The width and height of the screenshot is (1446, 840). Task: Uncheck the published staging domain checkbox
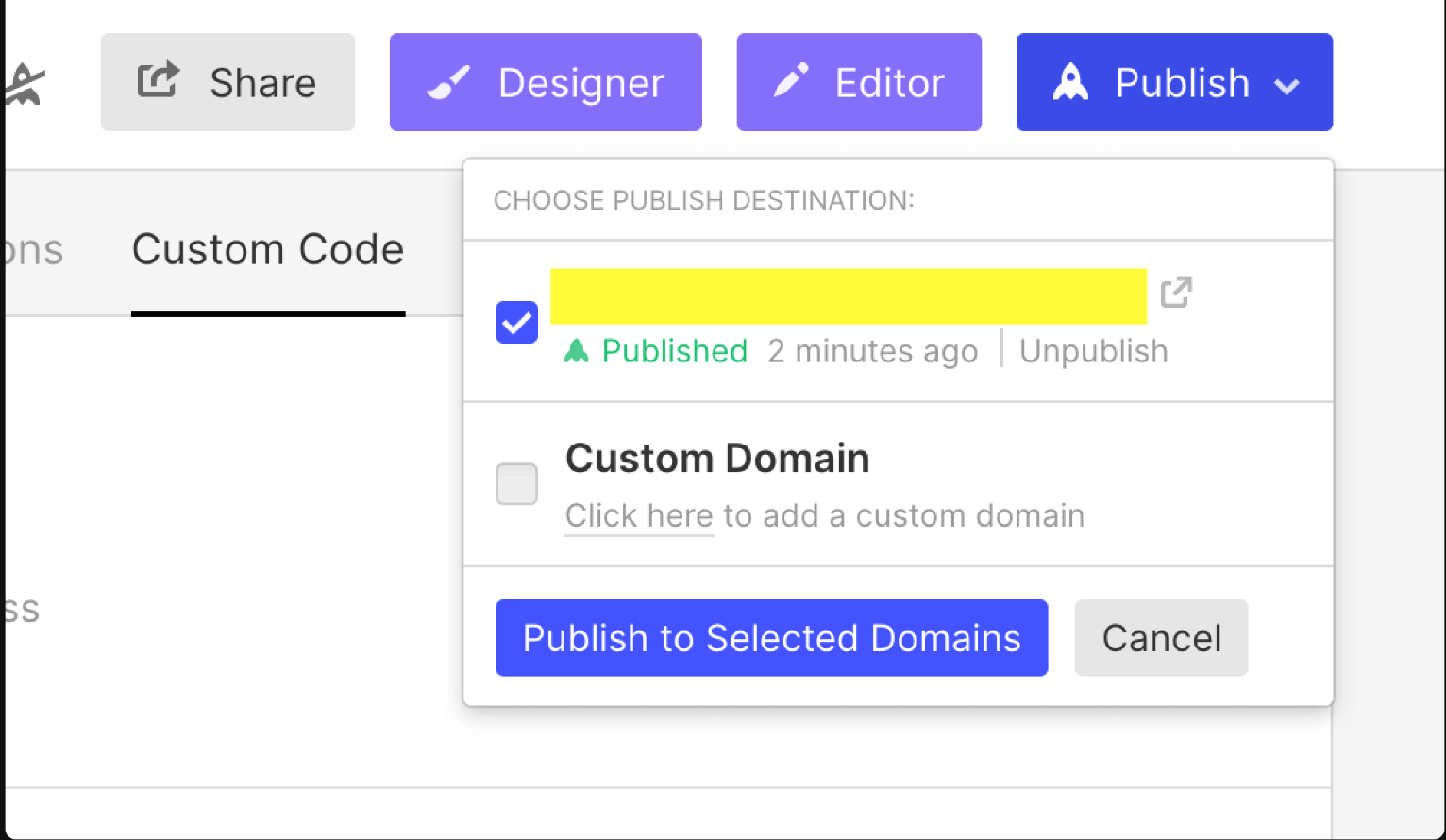[516, 323]
